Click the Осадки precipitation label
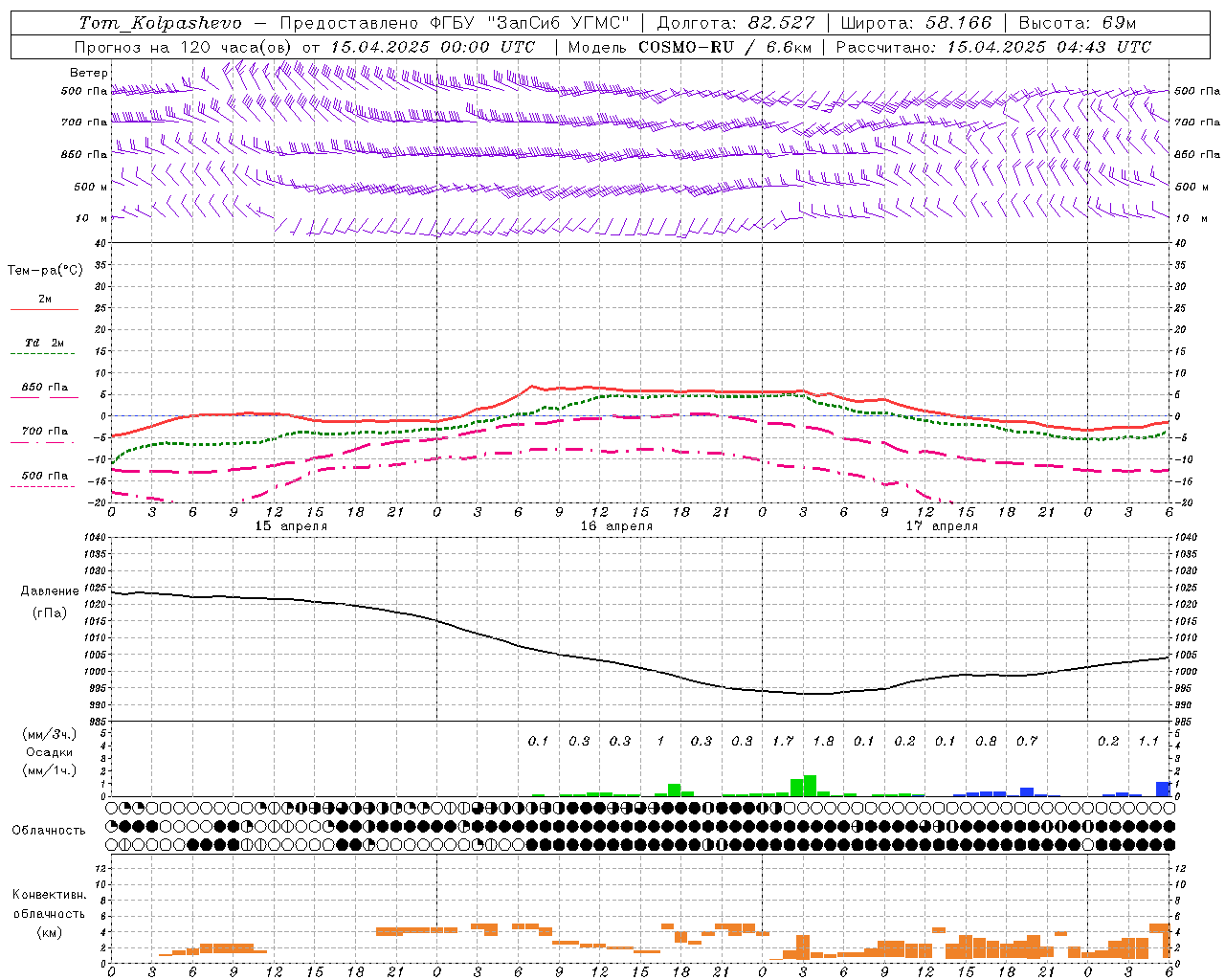 (x=50, y=752)
